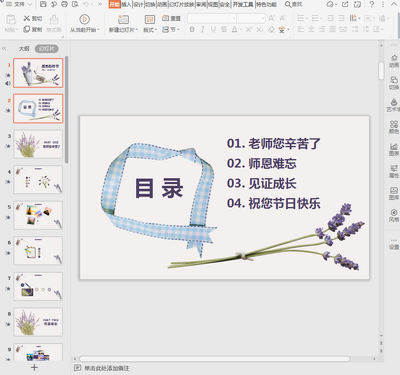Image resolution: width=400 pixels, height=375 pixels.
Task: Click 单击此处添加备注 notes area
Action: point(107,368)
